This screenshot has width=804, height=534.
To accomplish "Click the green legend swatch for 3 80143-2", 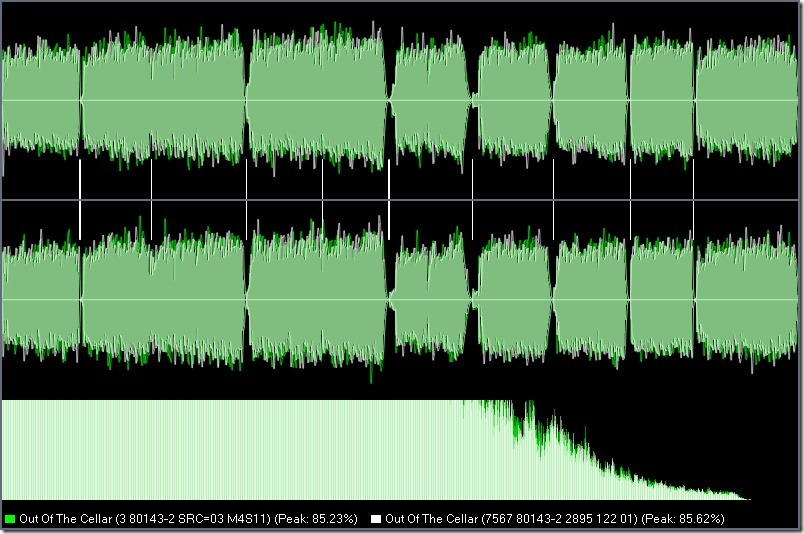I will [x=9, y=519].
